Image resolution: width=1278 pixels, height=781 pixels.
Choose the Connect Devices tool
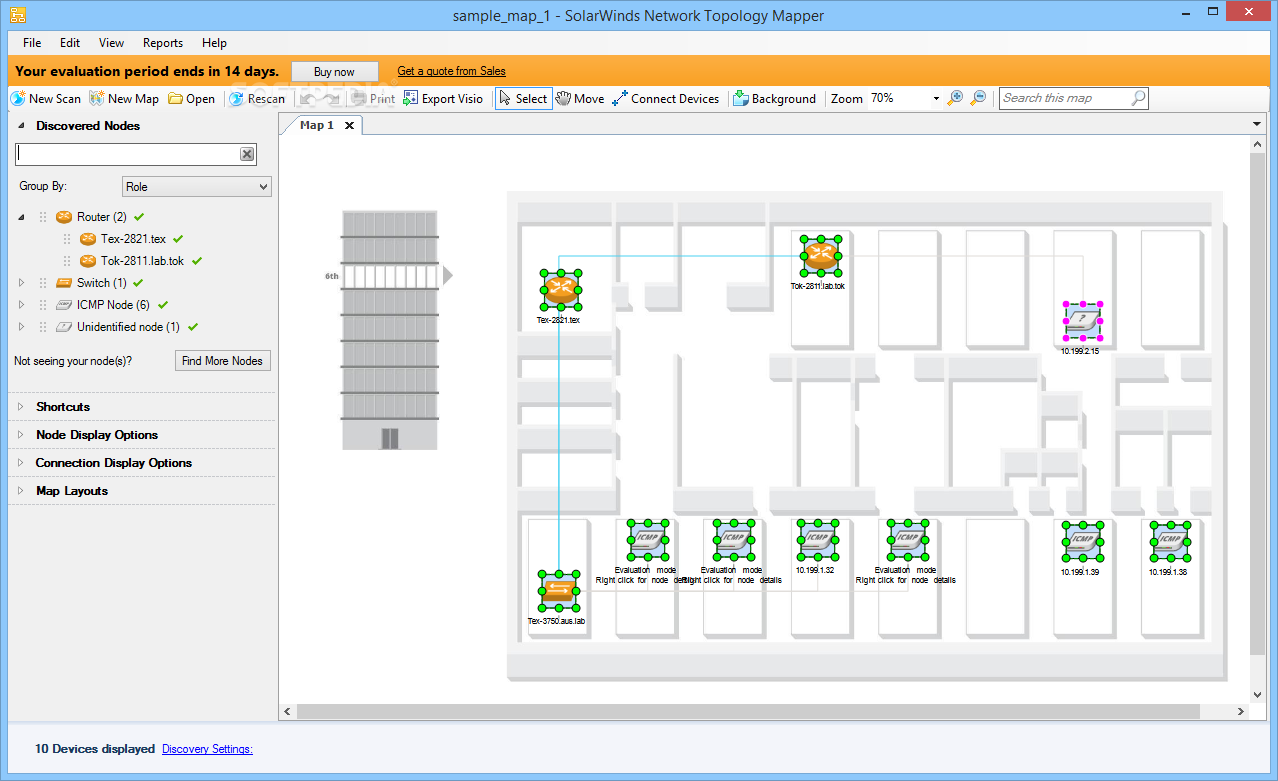pyautogui.click(x=666, y=98)
